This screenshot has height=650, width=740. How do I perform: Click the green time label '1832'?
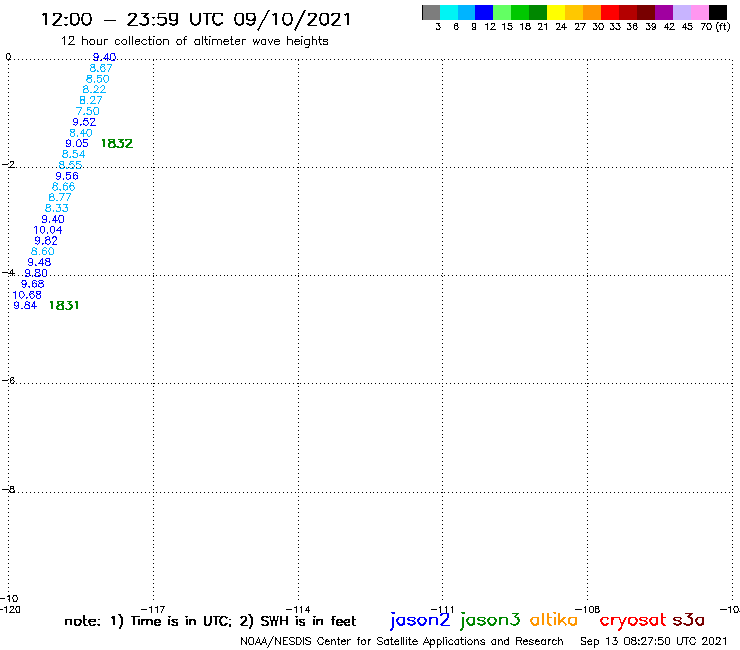(x=117, y=144)
